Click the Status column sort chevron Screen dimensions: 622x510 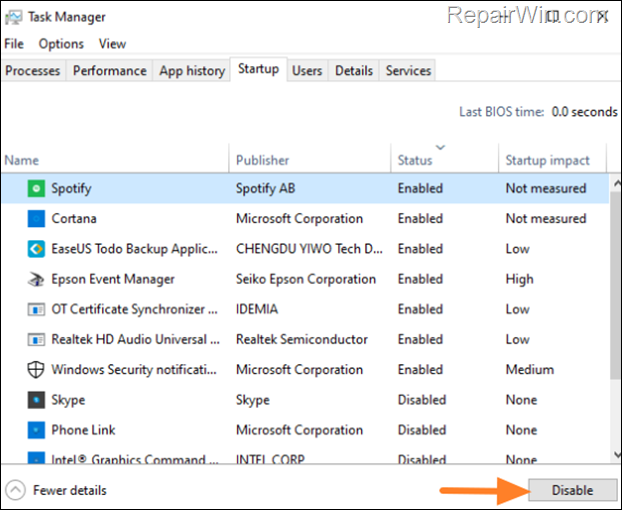tap(440, 148)
